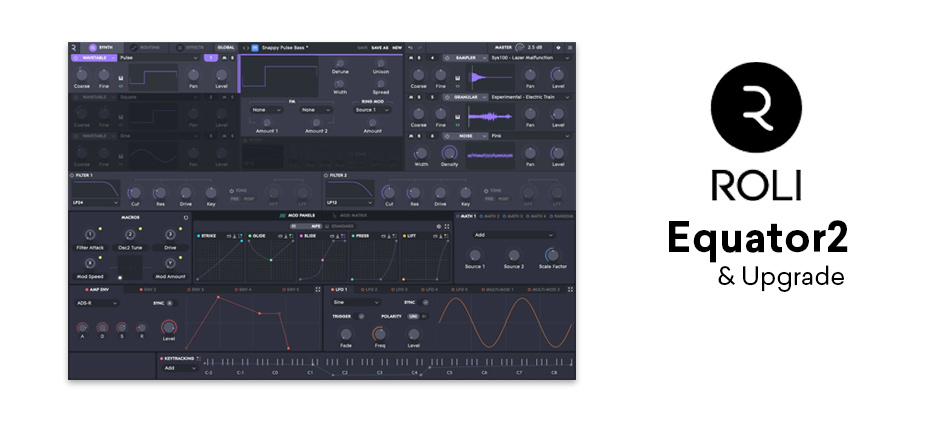This screenshot has width=950, height=426.
Task: Open the Keytracking Add dropdown
Action: coord(181,368)
